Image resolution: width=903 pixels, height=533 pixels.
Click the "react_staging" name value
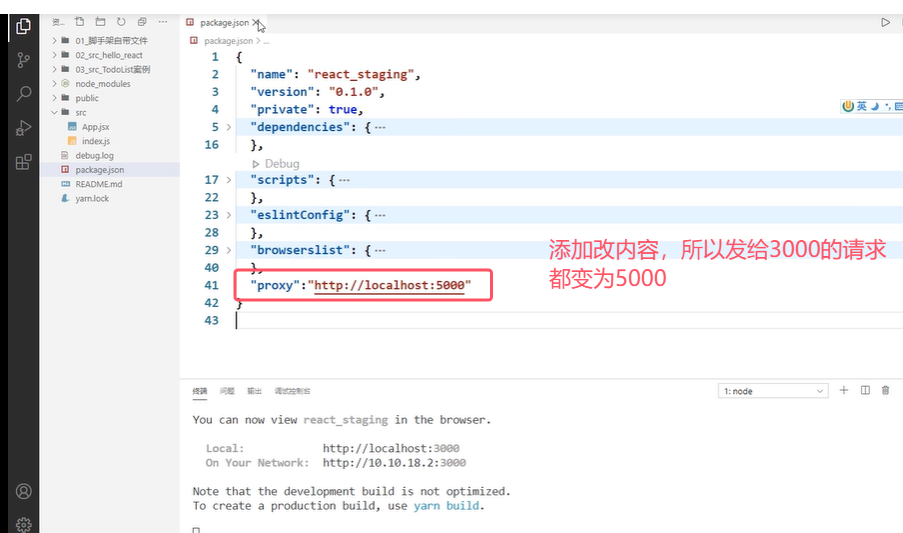tap(361, 75)
